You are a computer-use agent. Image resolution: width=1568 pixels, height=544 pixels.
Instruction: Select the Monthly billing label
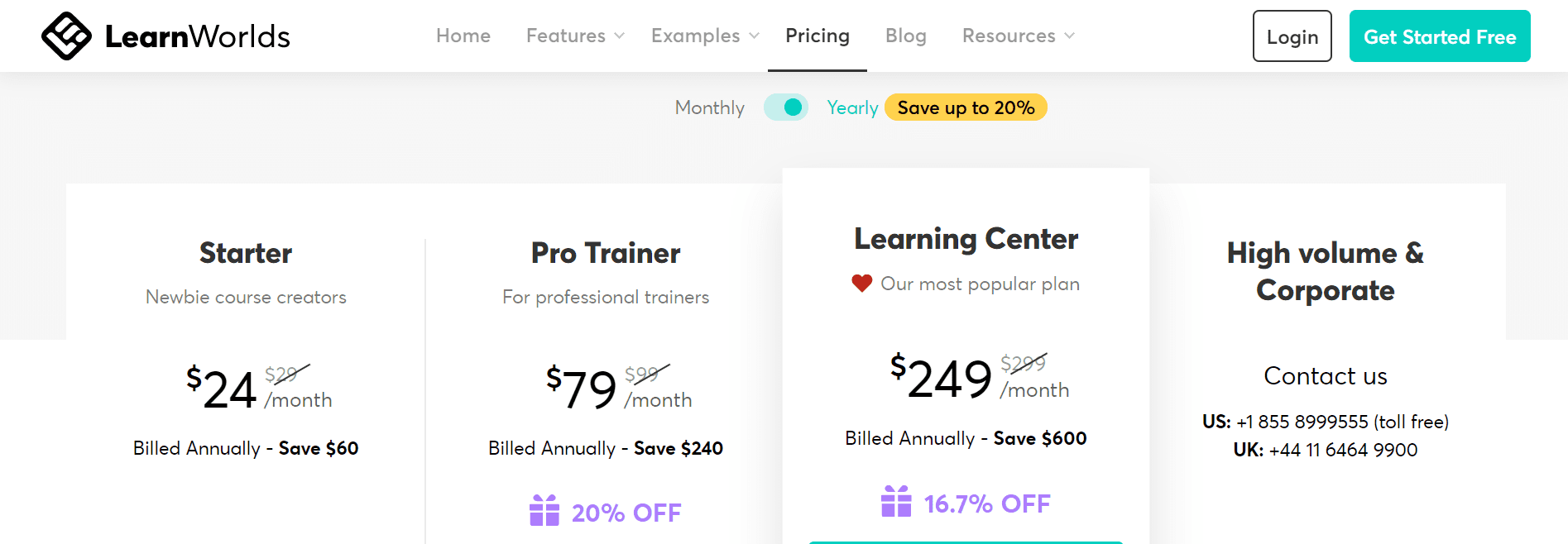709,107
